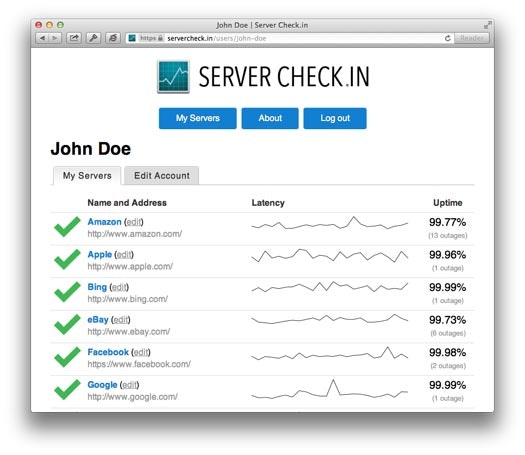The image size is (525, 455).
Task: Click the edit link next to Bing
Action: click(x=119, y=287)
